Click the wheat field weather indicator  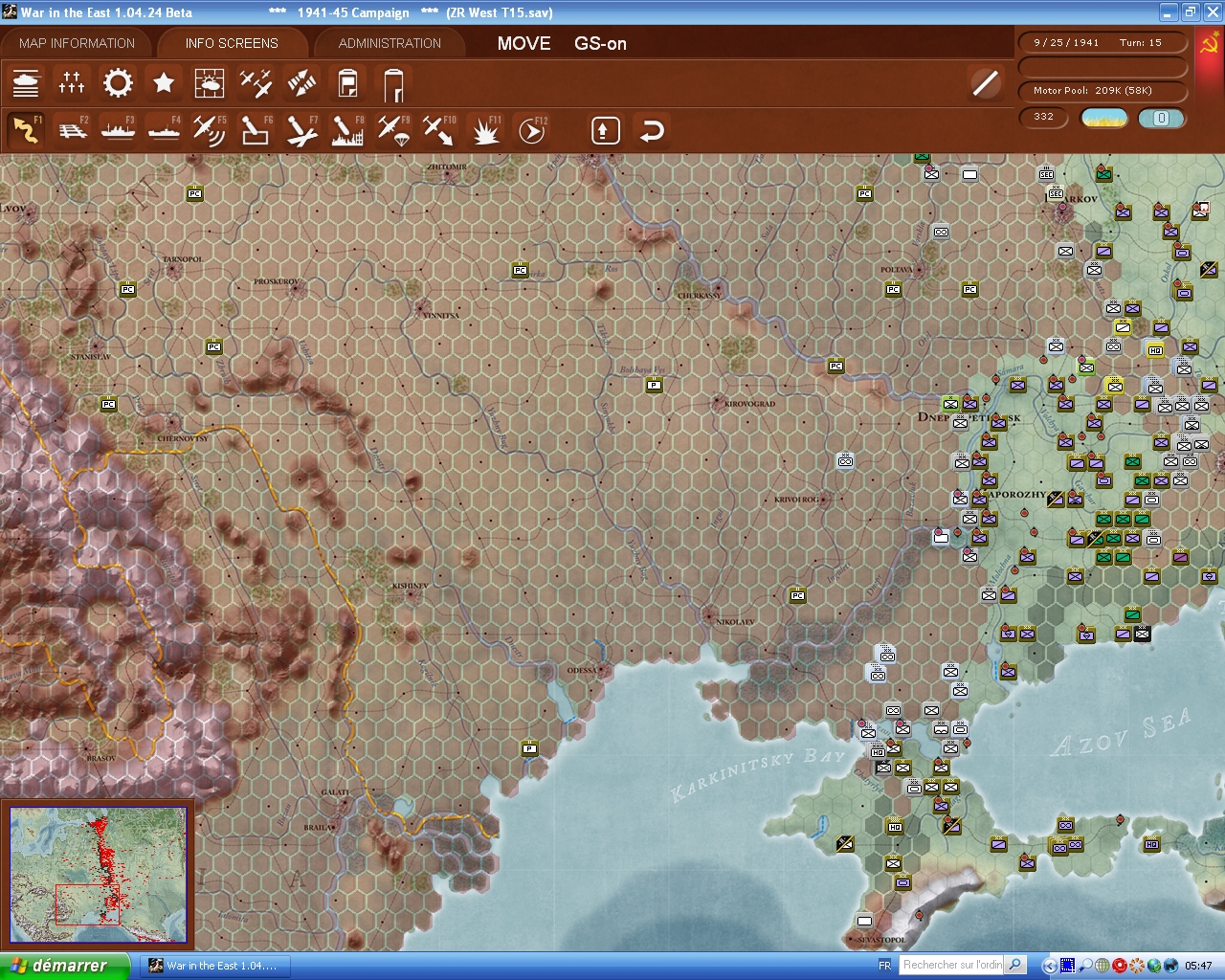(x=1103, y=118)
